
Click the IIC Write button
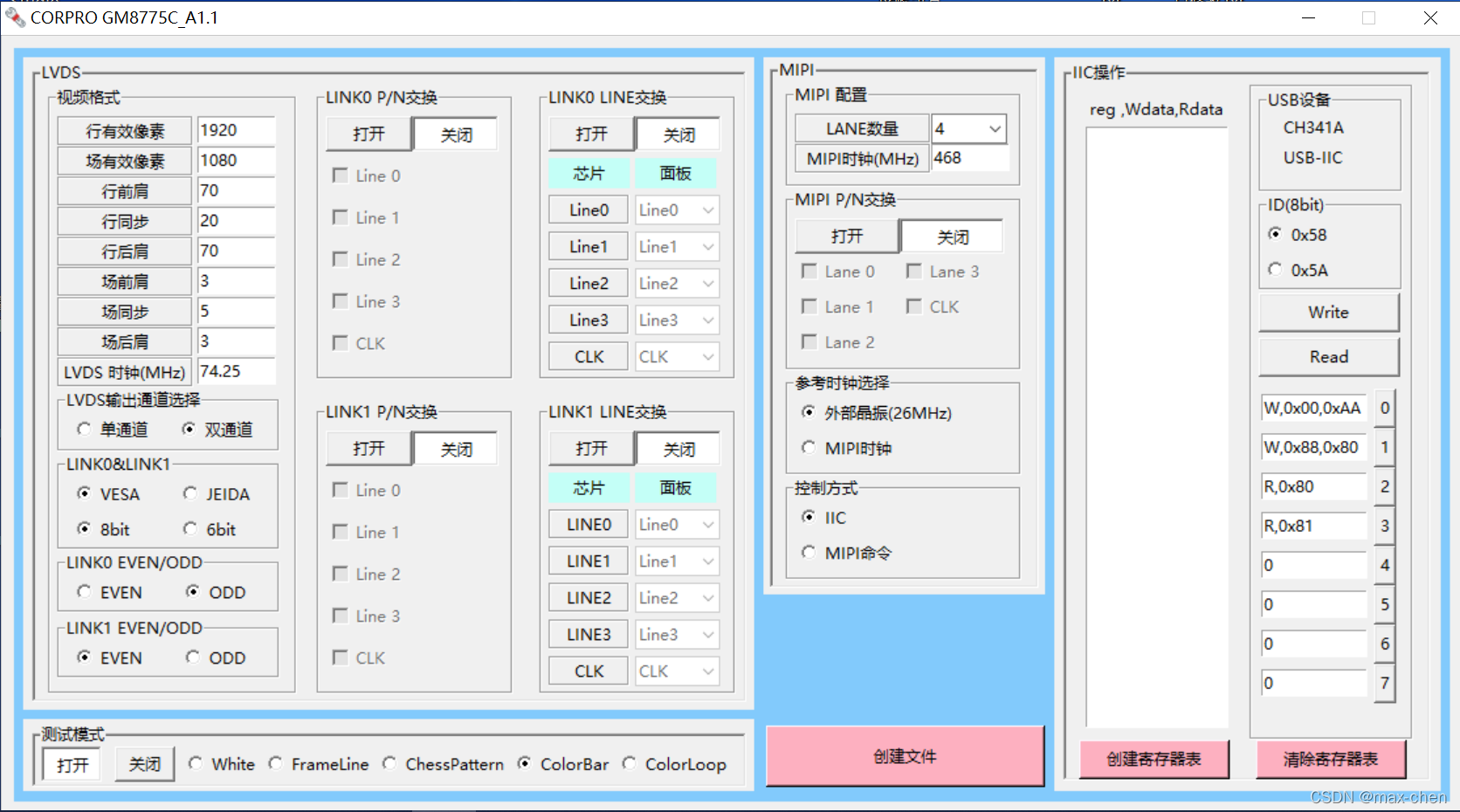[x=1328, y=313]
